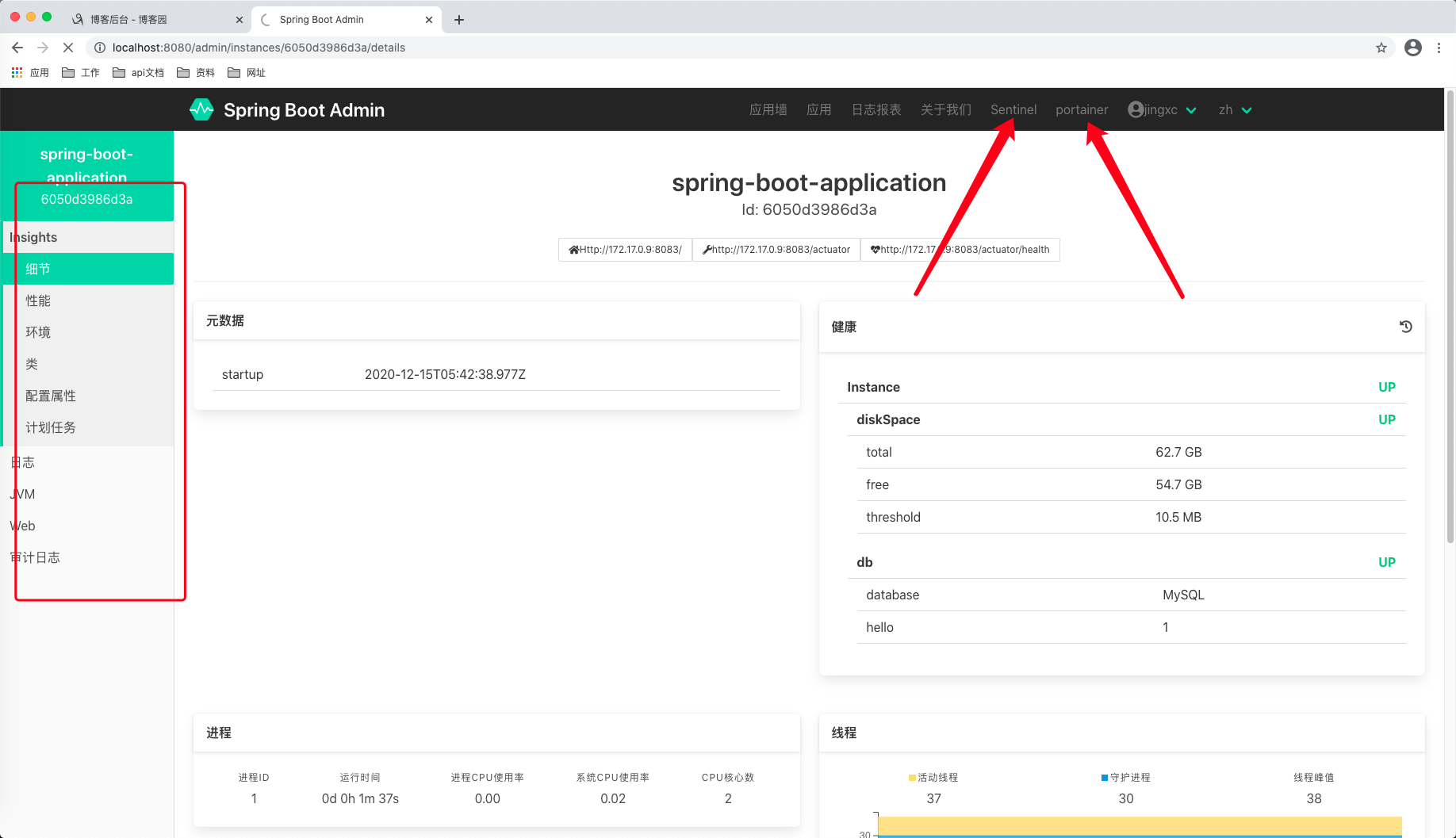Open the api文档 bookmarks folder
Screen dimensions: 1456x838
138,72
